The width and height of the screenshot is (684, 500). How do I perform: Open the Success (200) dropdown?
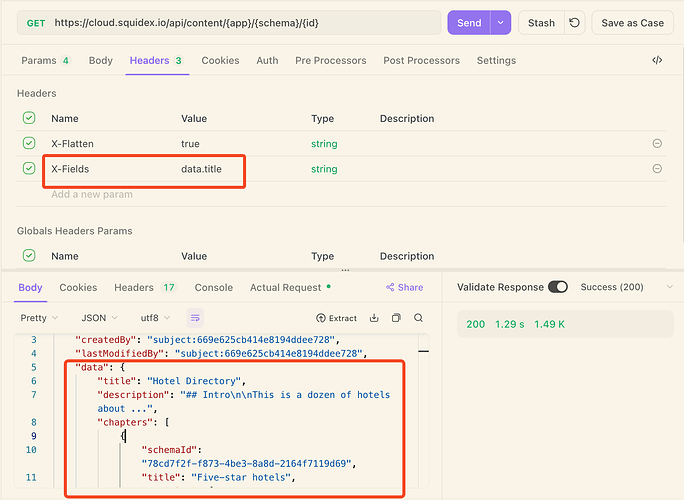(612, 287)
